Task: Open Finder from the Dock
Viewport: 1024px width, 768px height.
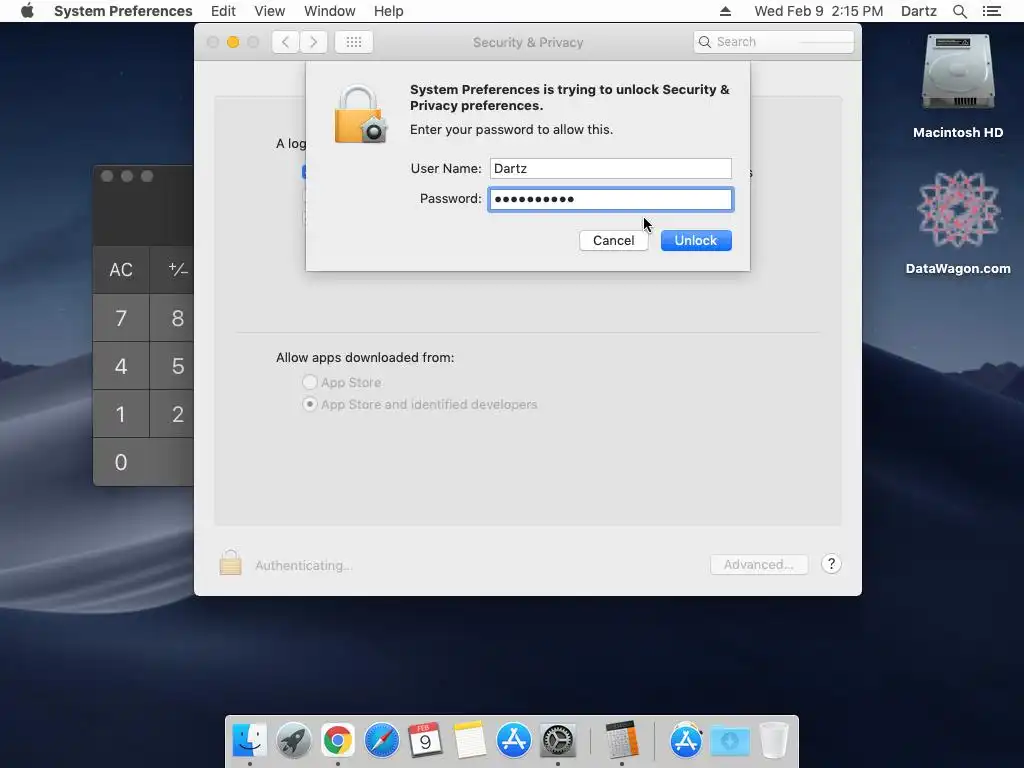Action: pyautogui.click(x=249, y=740)
